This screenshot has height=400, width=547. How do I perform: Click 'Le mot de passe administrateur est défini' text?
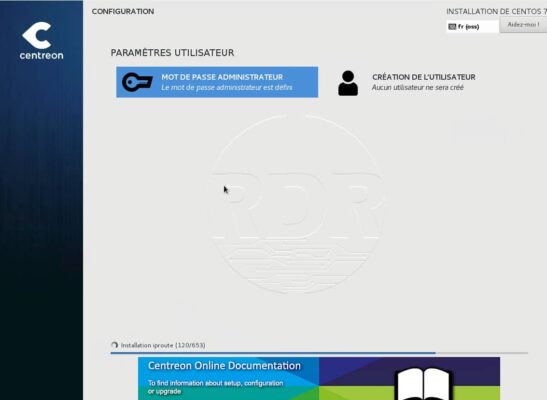coord(227,88)
